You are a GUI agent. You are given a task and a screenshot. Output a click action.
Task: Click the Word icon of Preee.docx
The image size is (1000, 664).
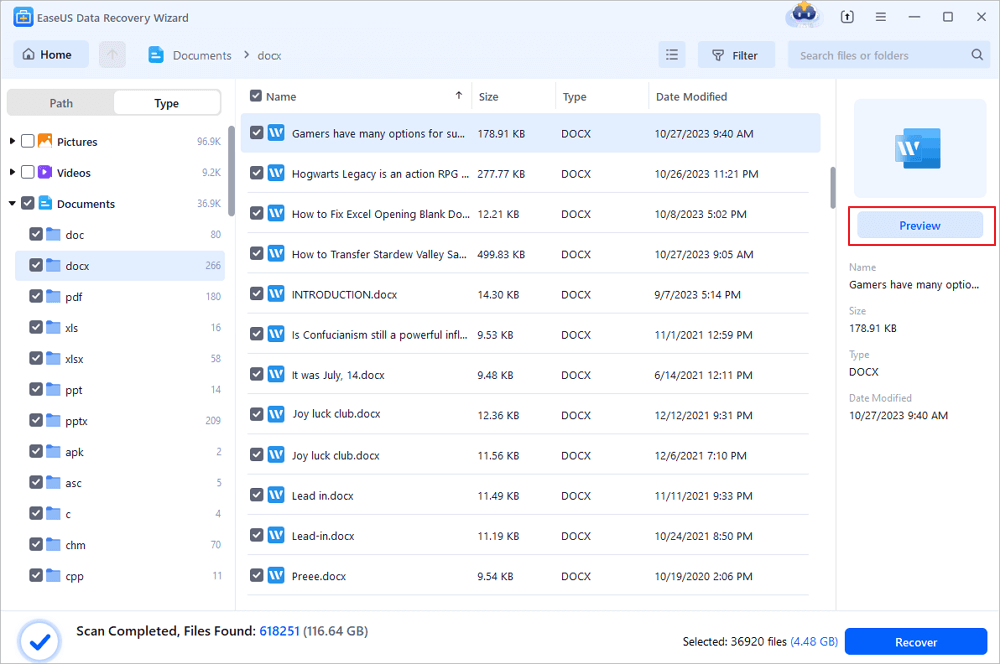coord(276,575)
